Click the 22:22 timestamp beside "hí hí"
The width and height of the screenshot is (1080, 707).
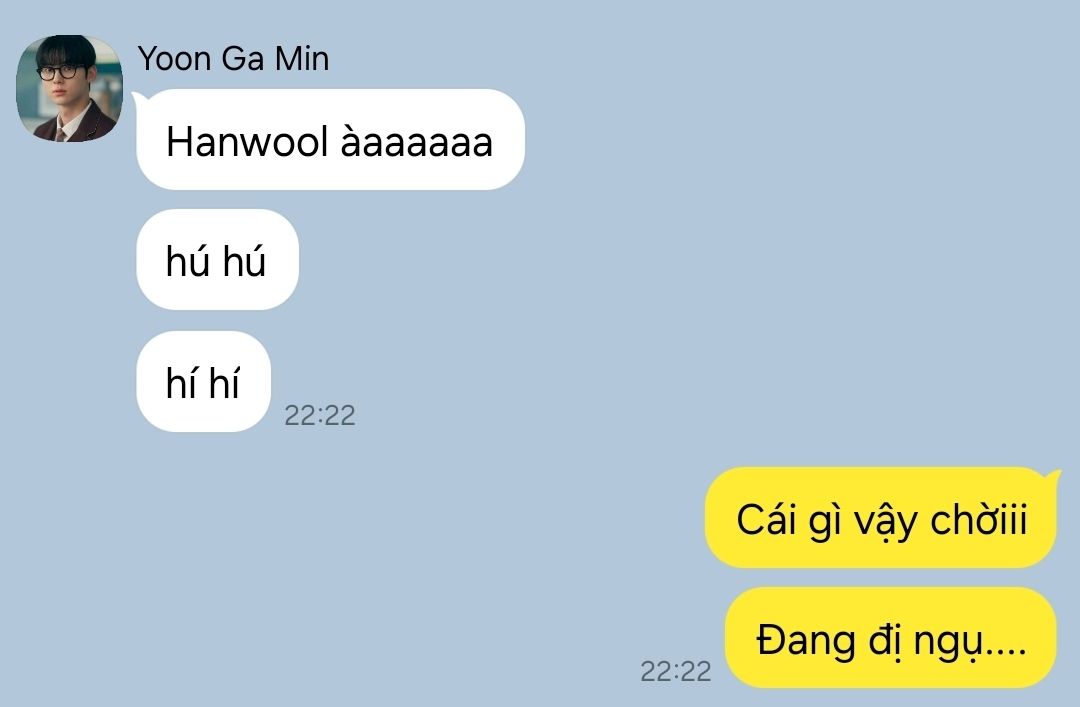point(320,416)
